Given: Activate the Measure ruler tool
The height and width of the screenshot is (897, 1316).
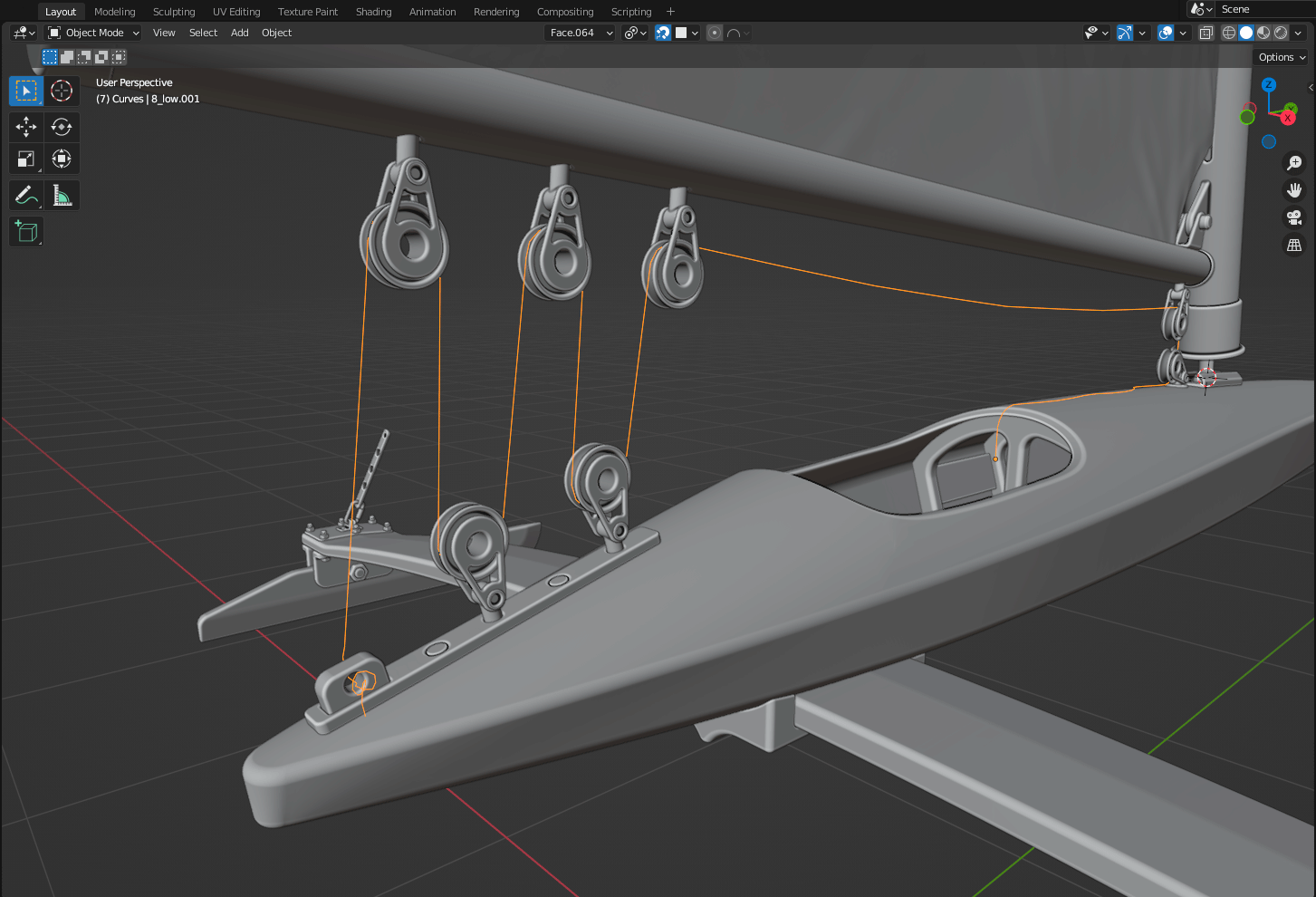Looking at the screenshot, I should 62,196.
